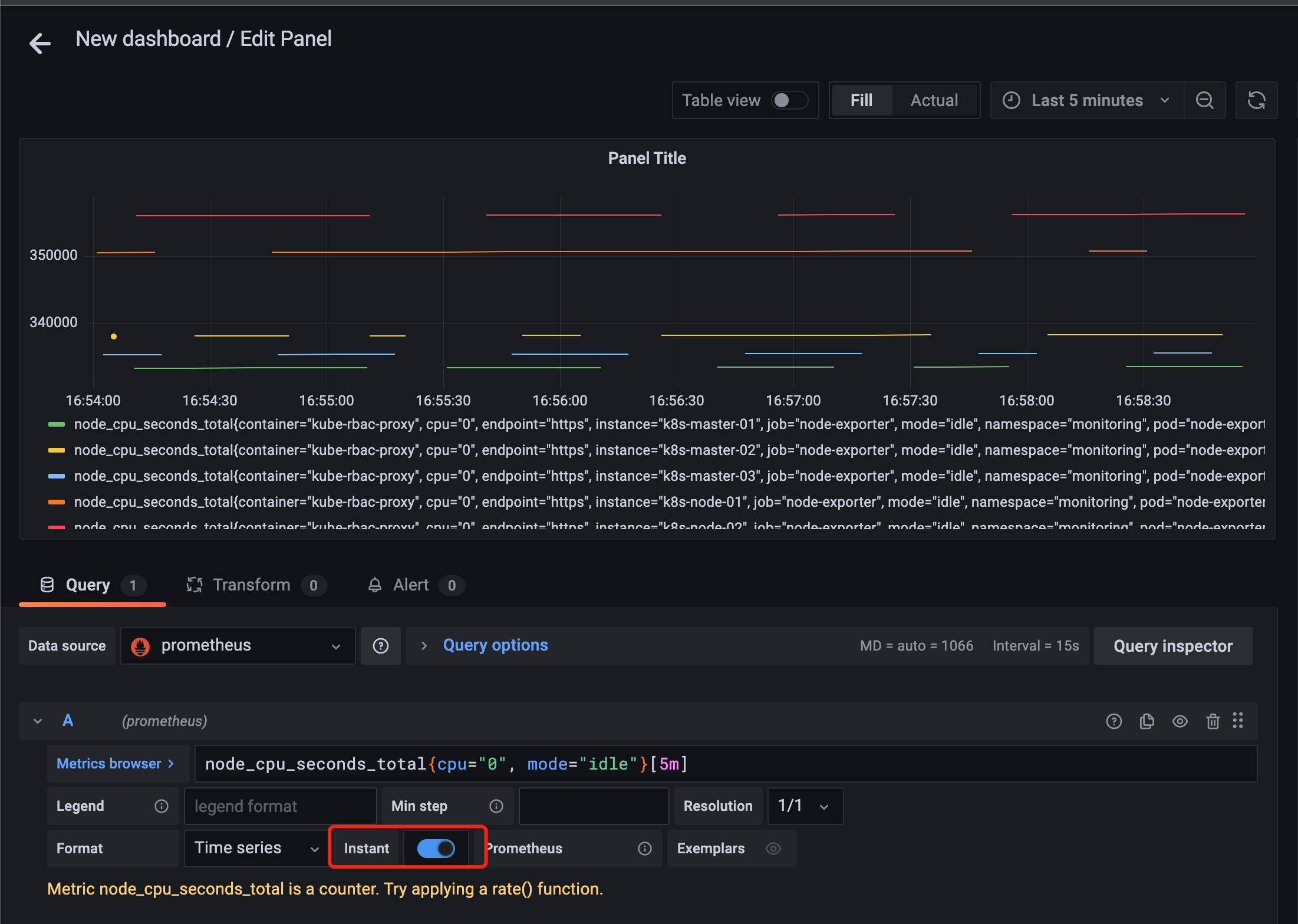Show Prometheus link info icon
Screen dimensions: 1298x924
(x=645, y=849)
